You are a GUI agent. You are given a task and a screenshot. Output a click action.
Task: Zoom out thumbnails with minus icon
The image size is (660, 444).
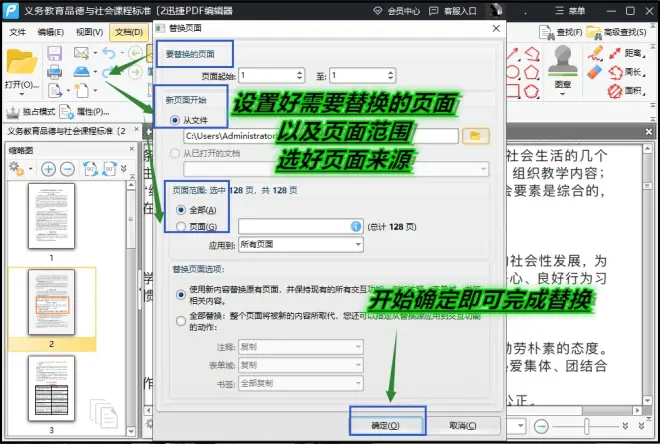tap(67, 169)
